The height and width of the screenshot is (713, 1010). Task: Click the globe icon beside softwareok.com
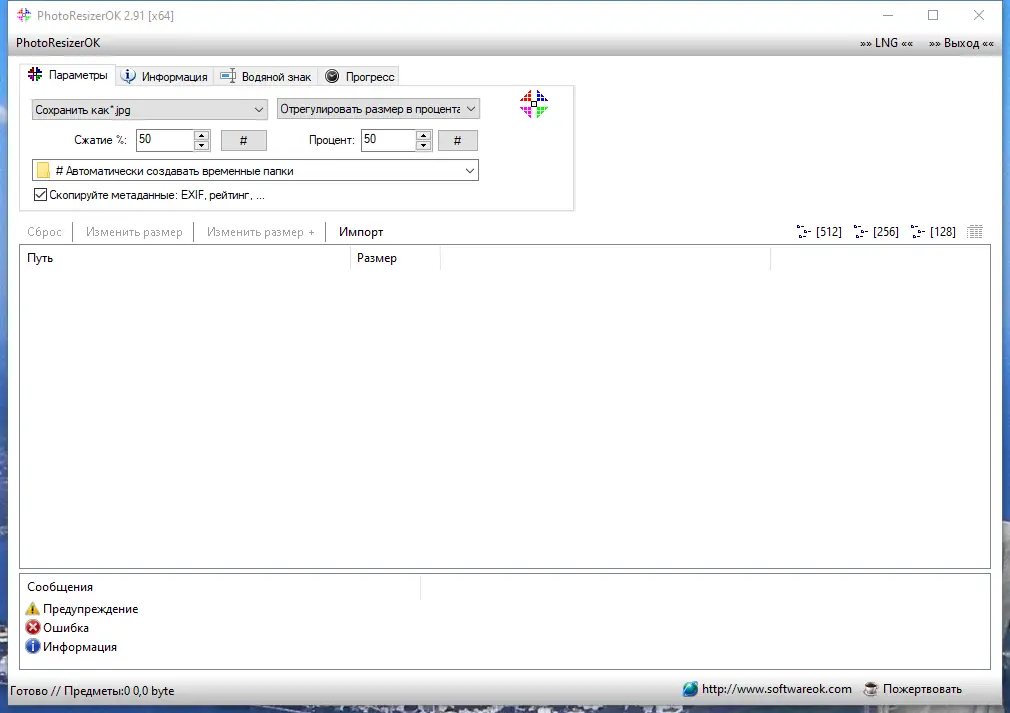point(690,689)
